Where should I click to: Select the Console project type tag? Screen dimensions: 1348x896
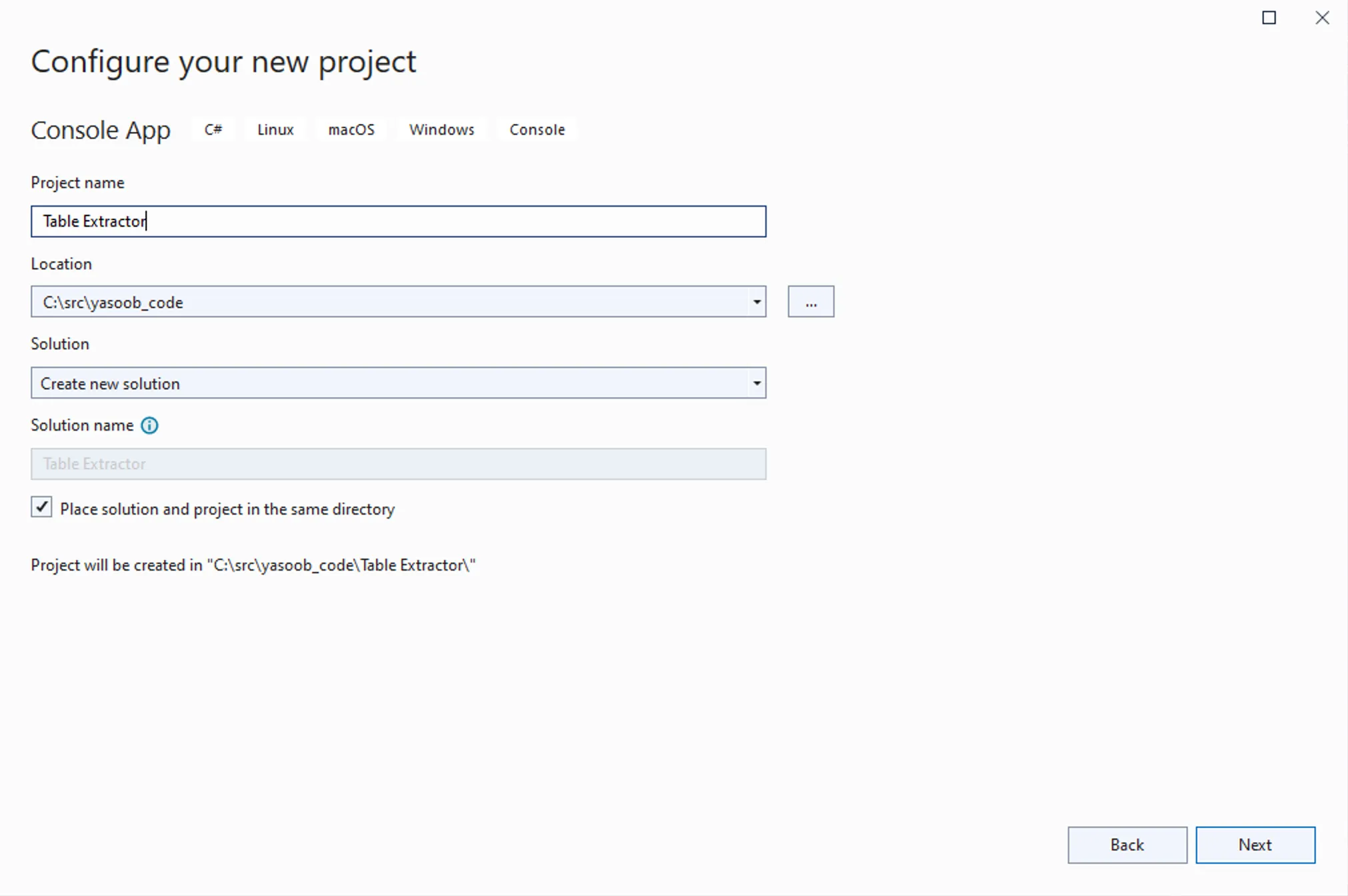click(x=537, y=129)
